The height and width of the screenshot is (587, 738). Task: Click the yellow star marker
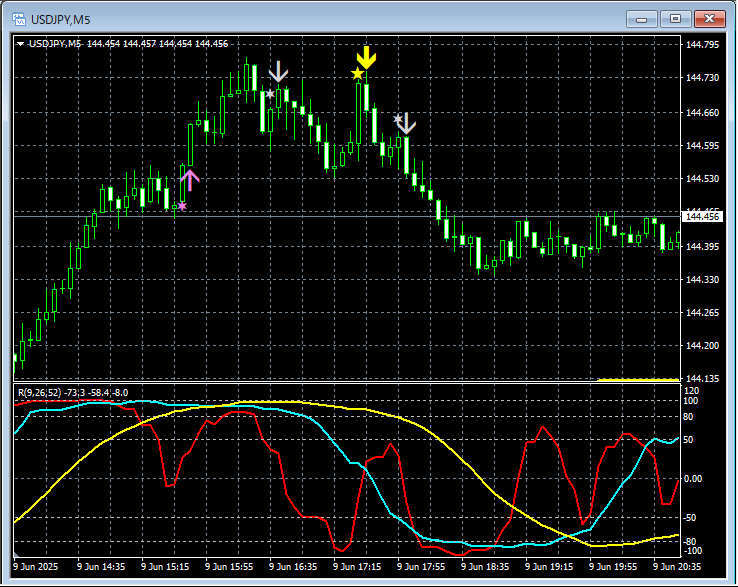tap(357, 74)
